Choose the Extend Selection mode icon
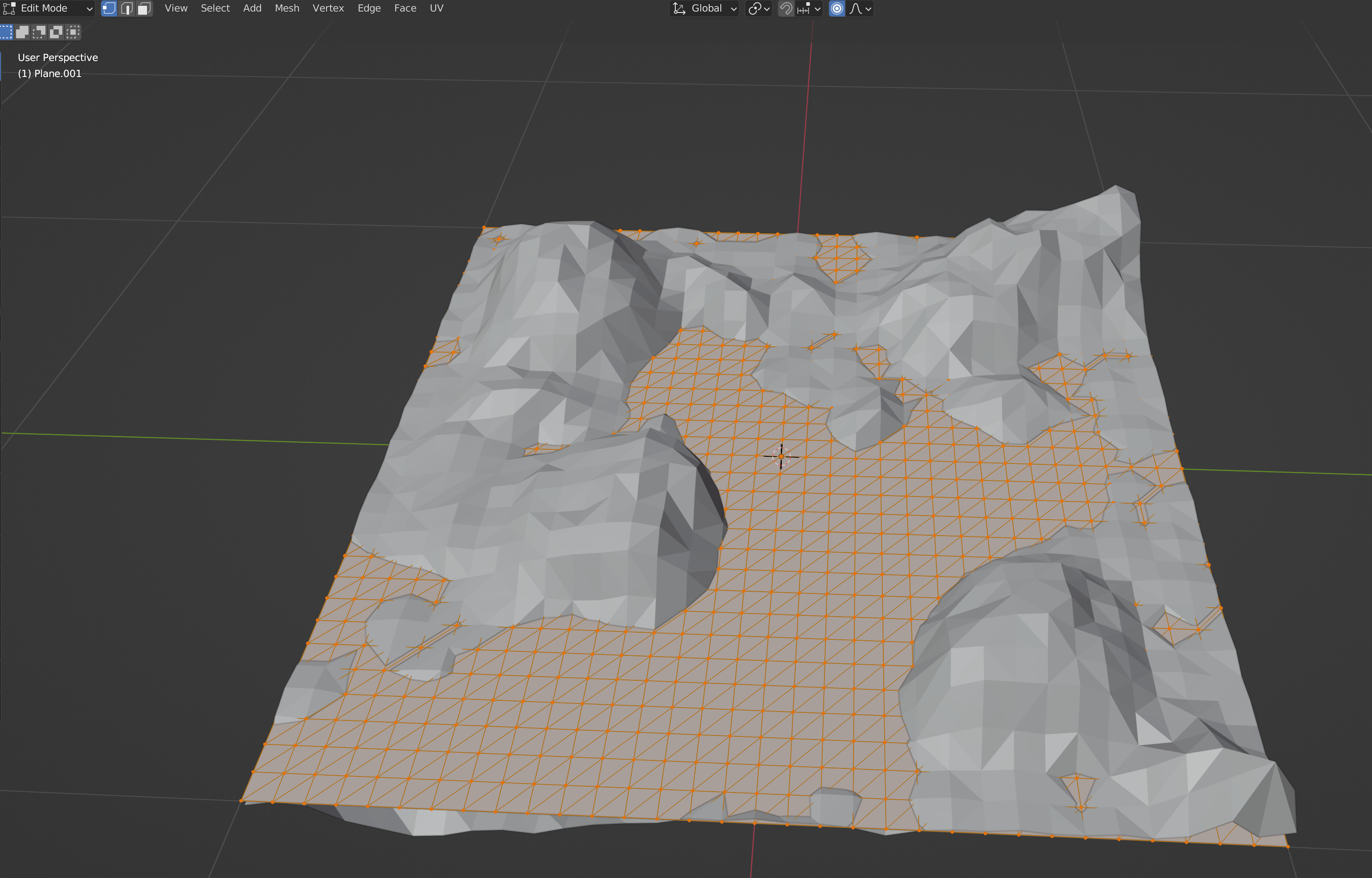1372x878 pixels. 22,32
